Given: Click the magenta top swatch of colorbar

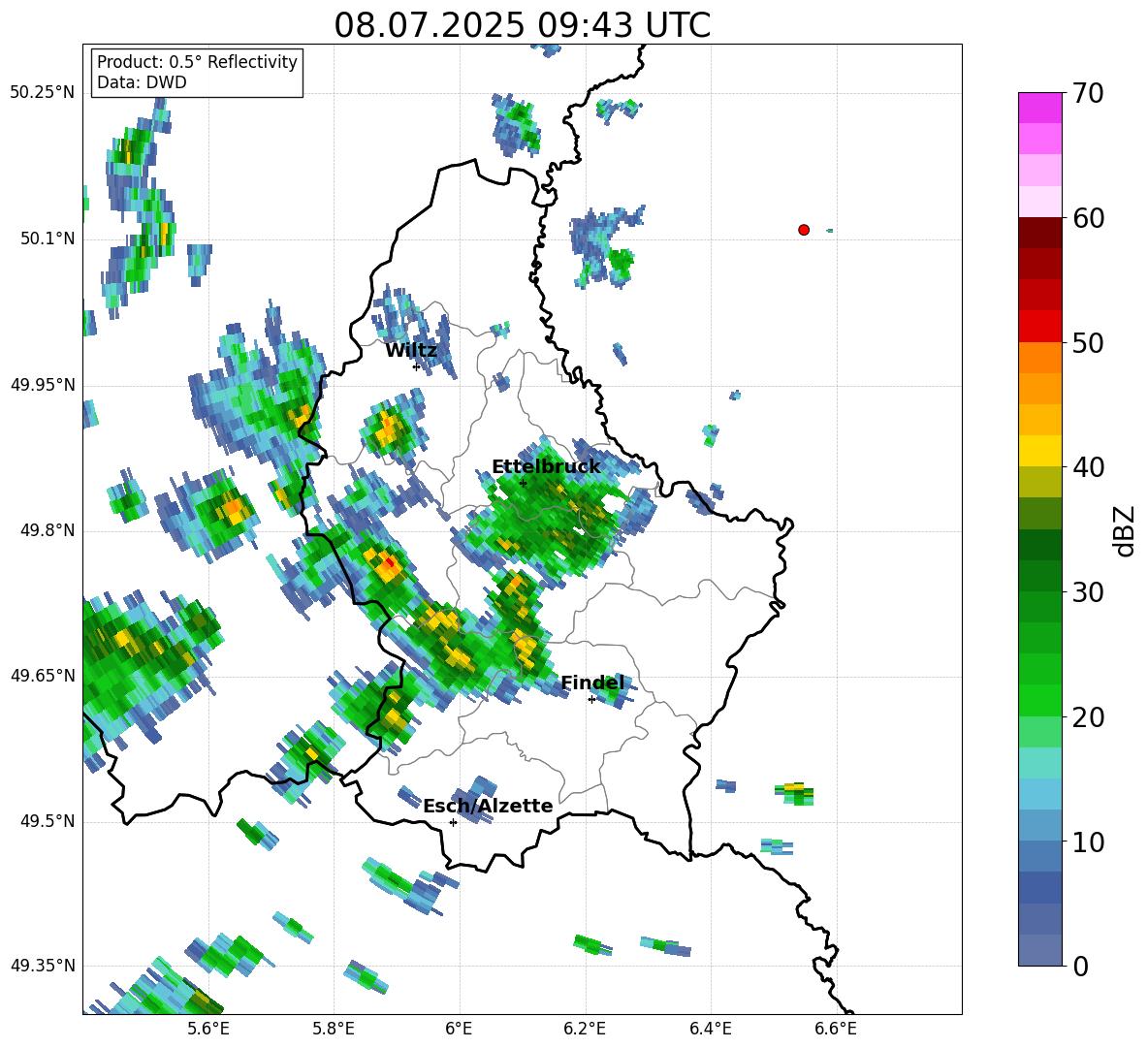Looking at the screenshot, I should coord(1039,108).
